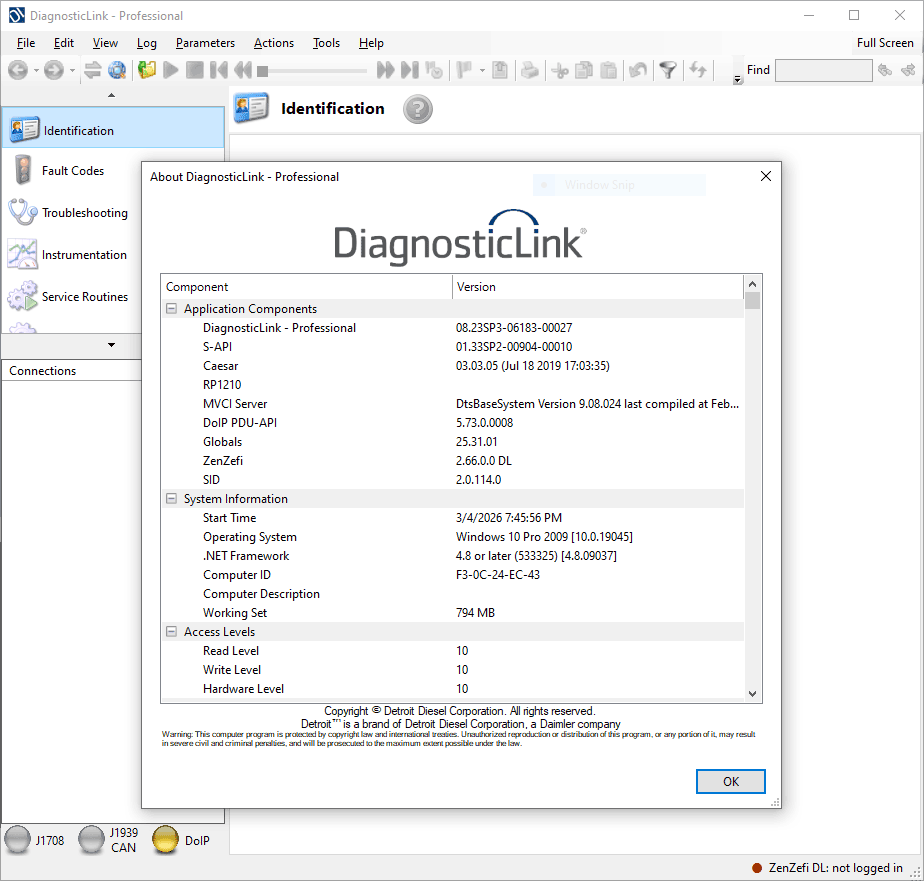
Task: Toggle the J1708 connection indicator
Action: click(18, 840)
